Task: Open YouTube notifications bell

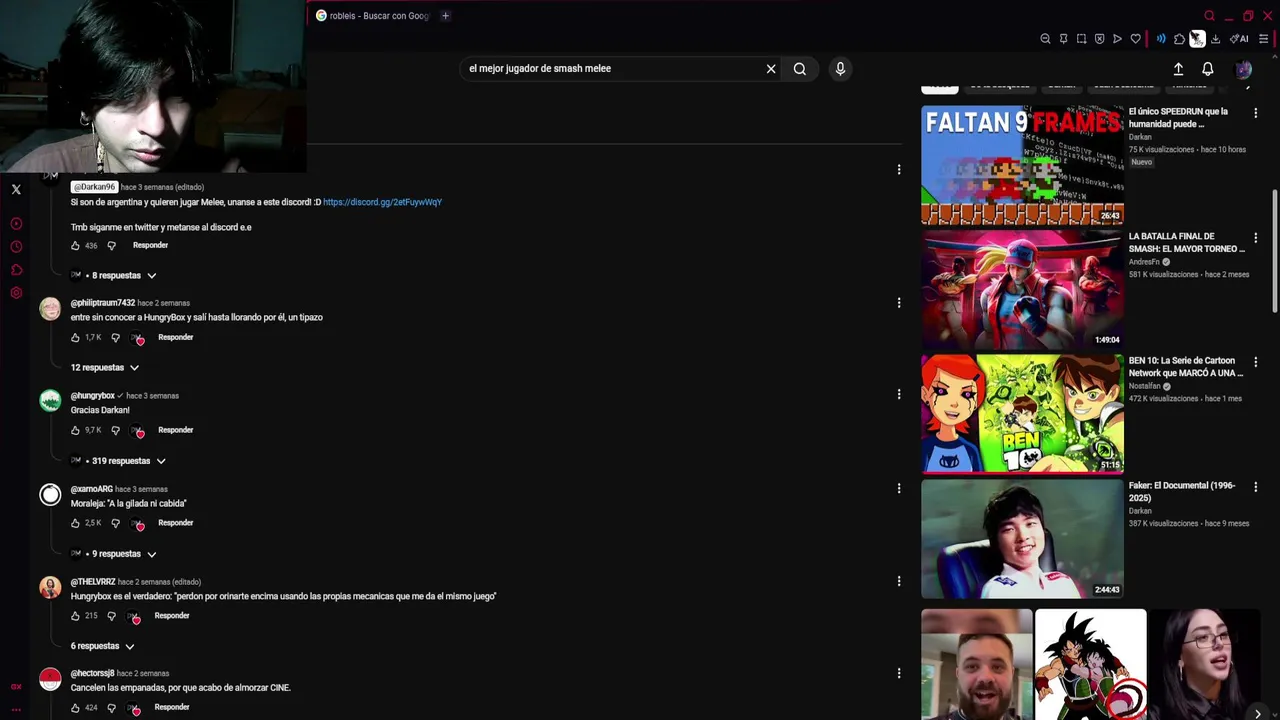Action: click(1208, 69)
